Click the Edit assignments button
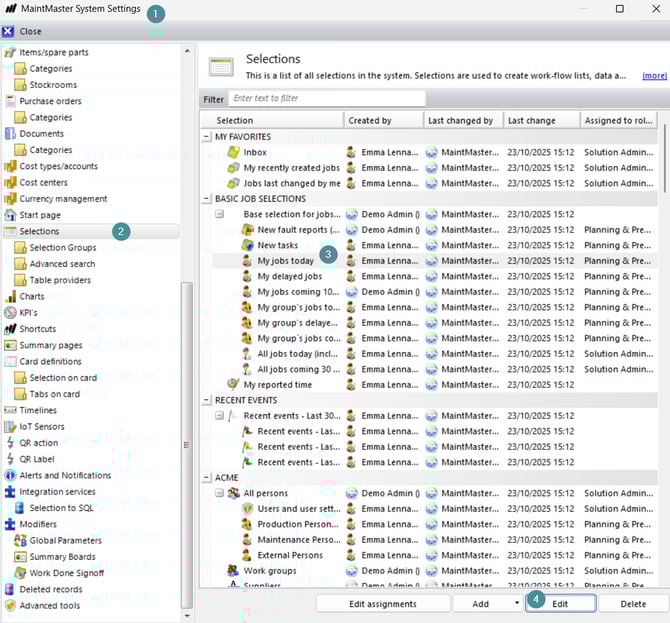The image size is (670, 623). [381, 603]
